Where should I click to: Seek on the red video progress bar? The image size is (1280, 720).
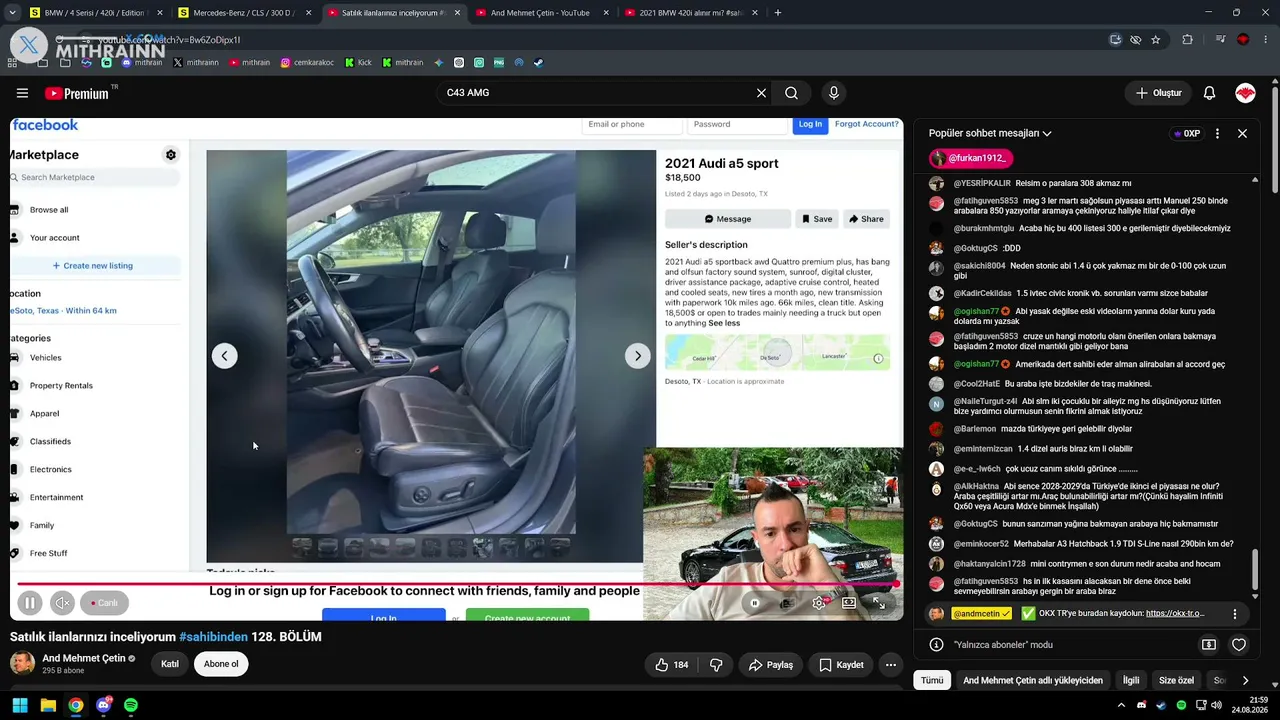[458, 584]
